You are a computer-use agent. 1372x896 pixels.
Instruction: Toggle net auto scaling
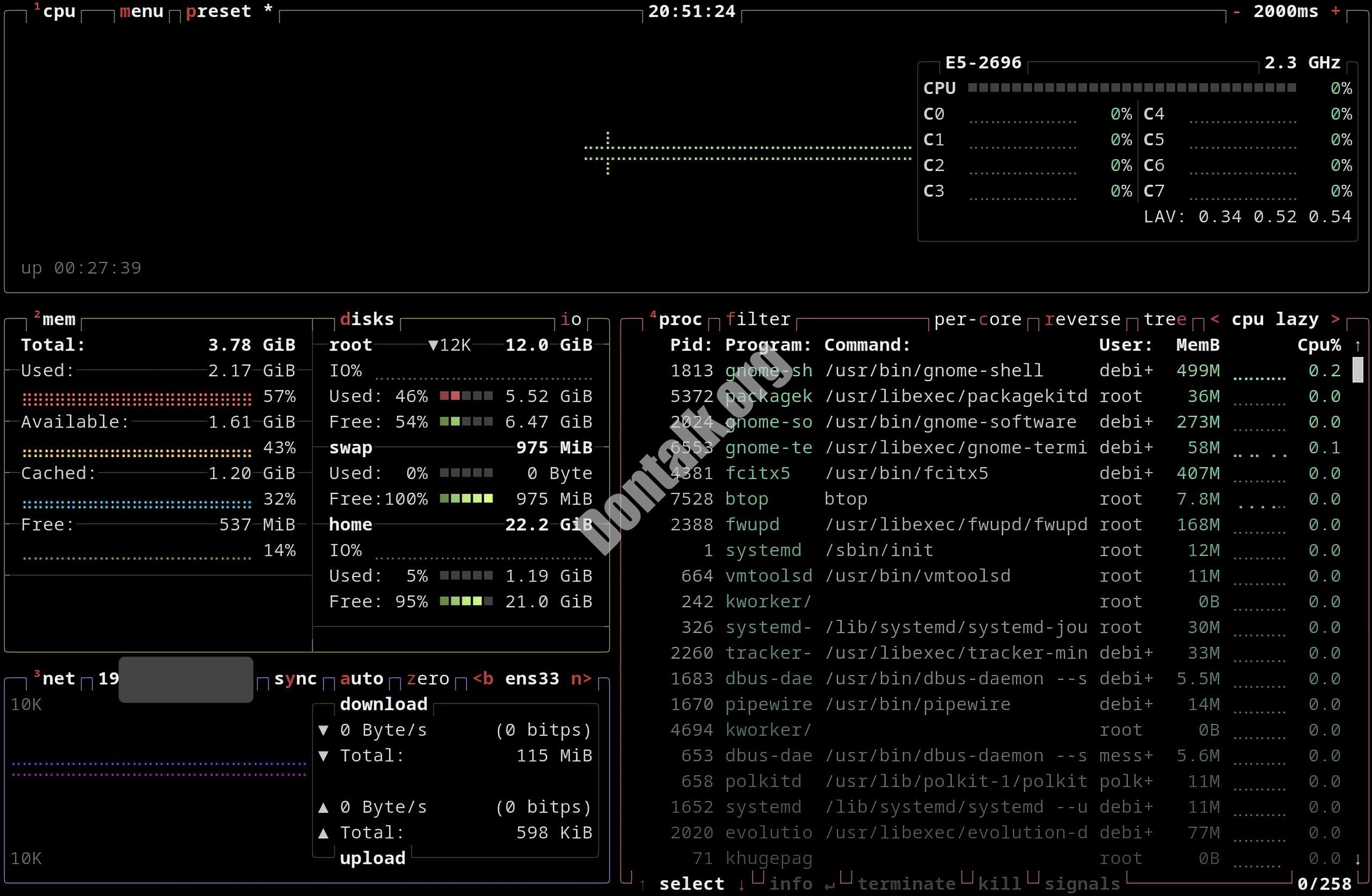(x=361, y=678)
